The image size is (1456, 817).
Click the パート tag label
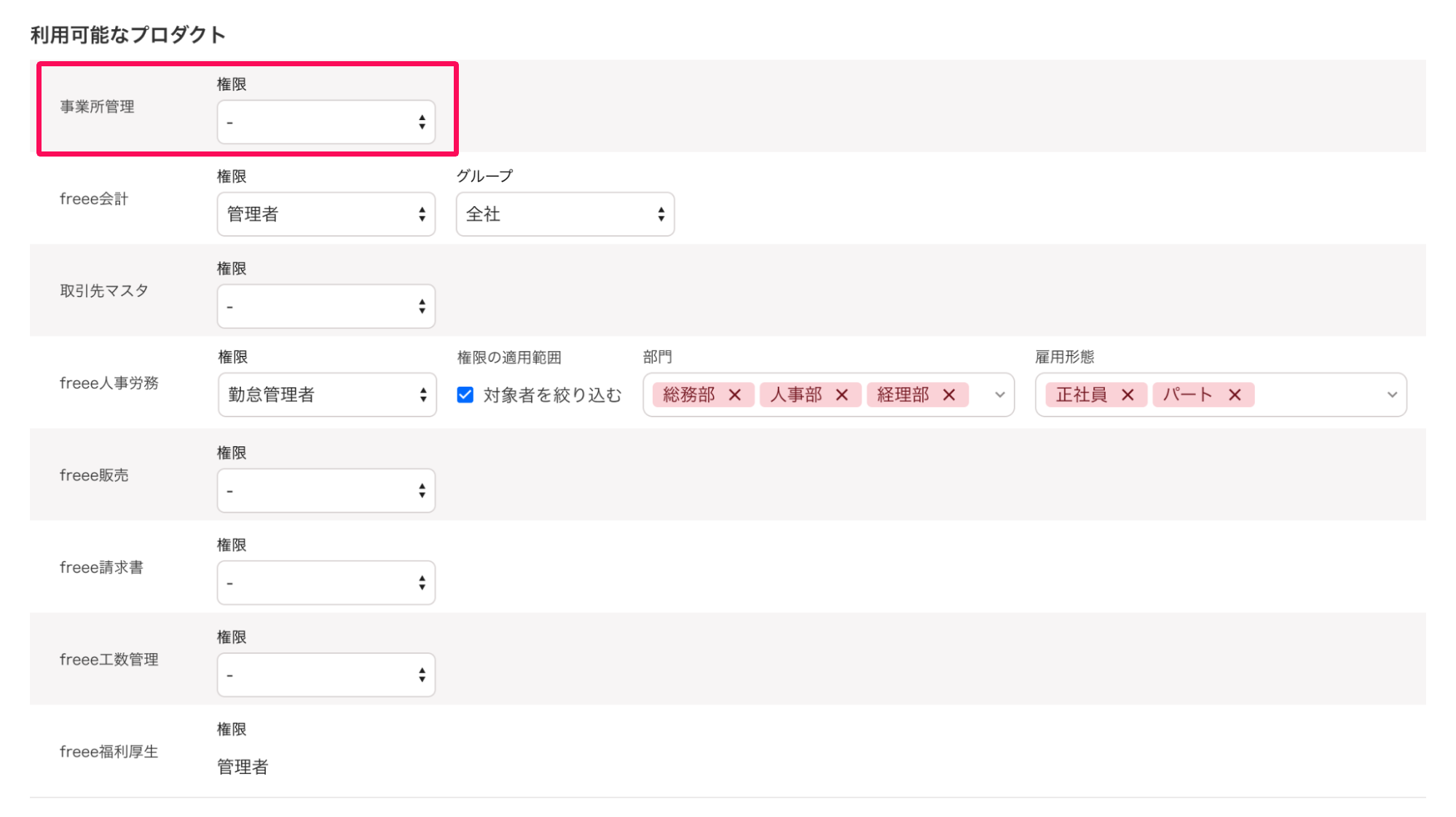click(x=1188, y=395)
